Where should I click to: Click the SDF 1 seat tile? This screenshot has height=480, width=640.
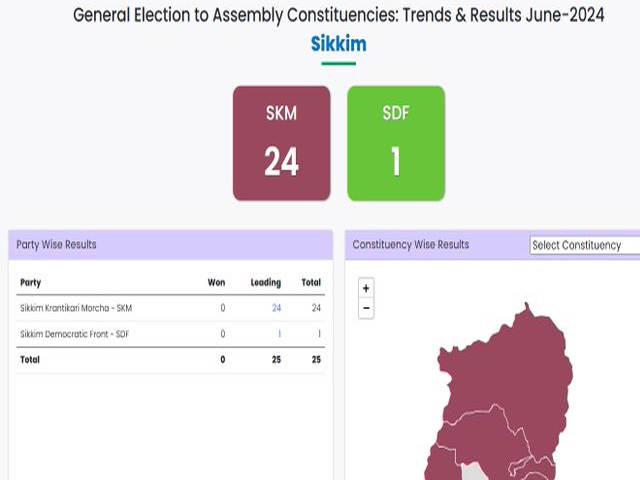point(396,143)
